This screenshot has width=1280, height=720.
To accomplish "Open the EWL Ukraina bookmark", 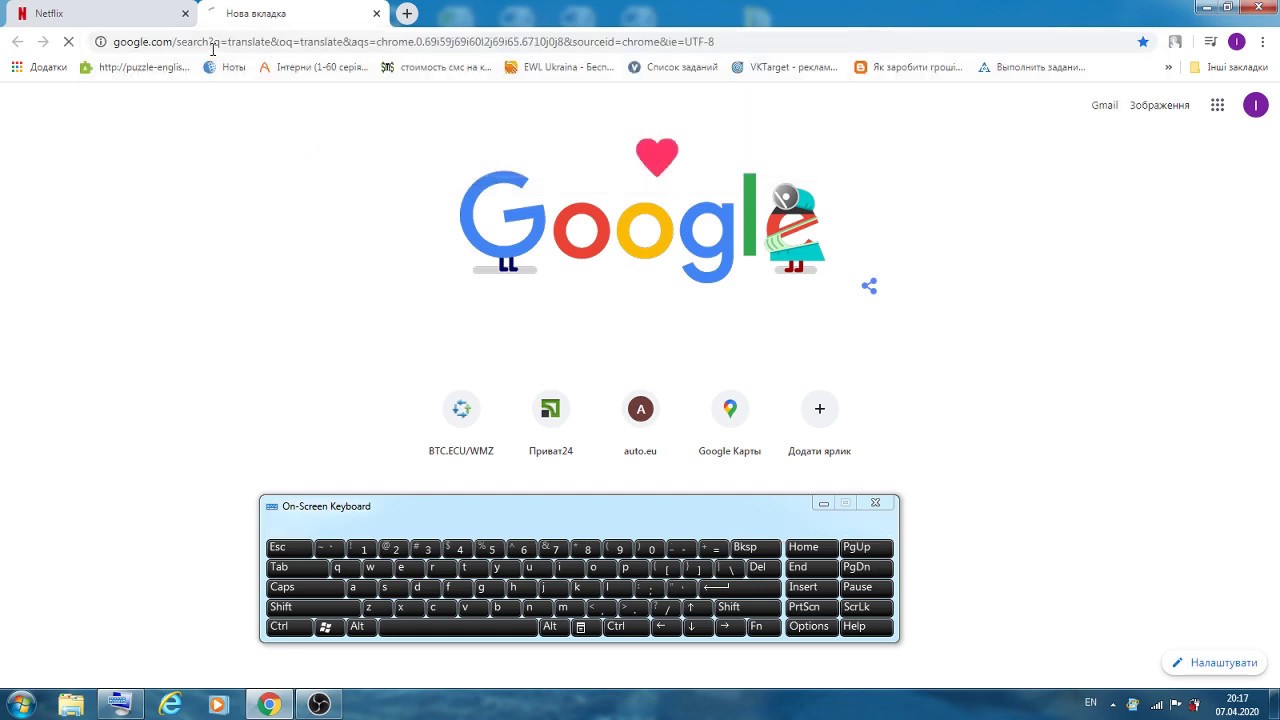I will coord(559,67).
